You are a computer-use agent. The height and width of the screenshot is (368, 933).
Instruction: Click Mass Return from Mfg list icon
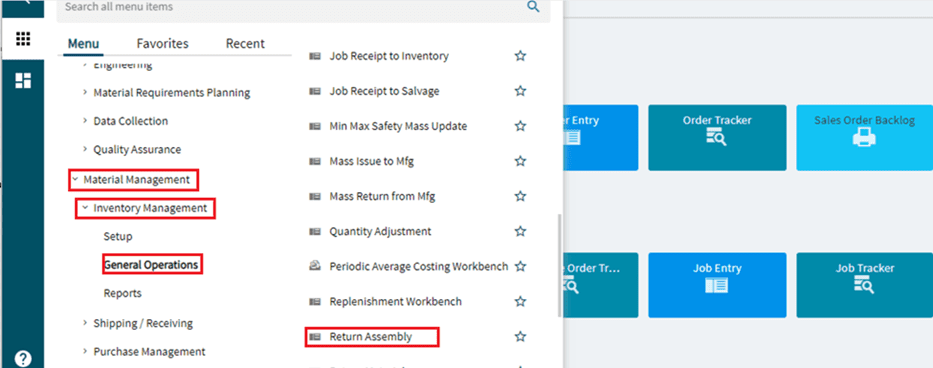315,197
